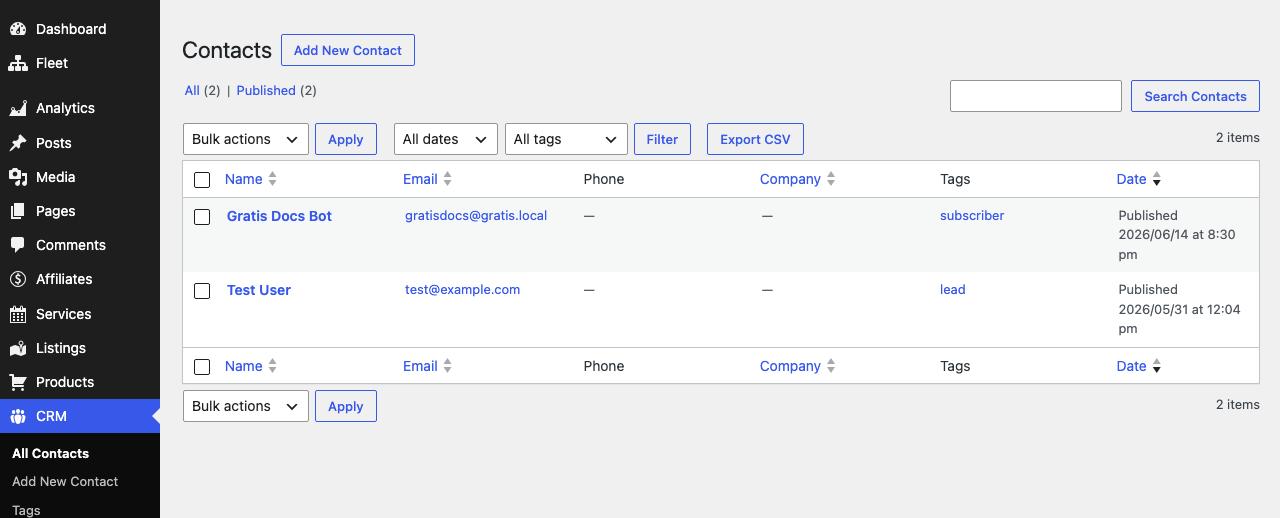Click the Posts pushpin icon
The height and width of the screenshot is (518, 1280).
(18, 143)
